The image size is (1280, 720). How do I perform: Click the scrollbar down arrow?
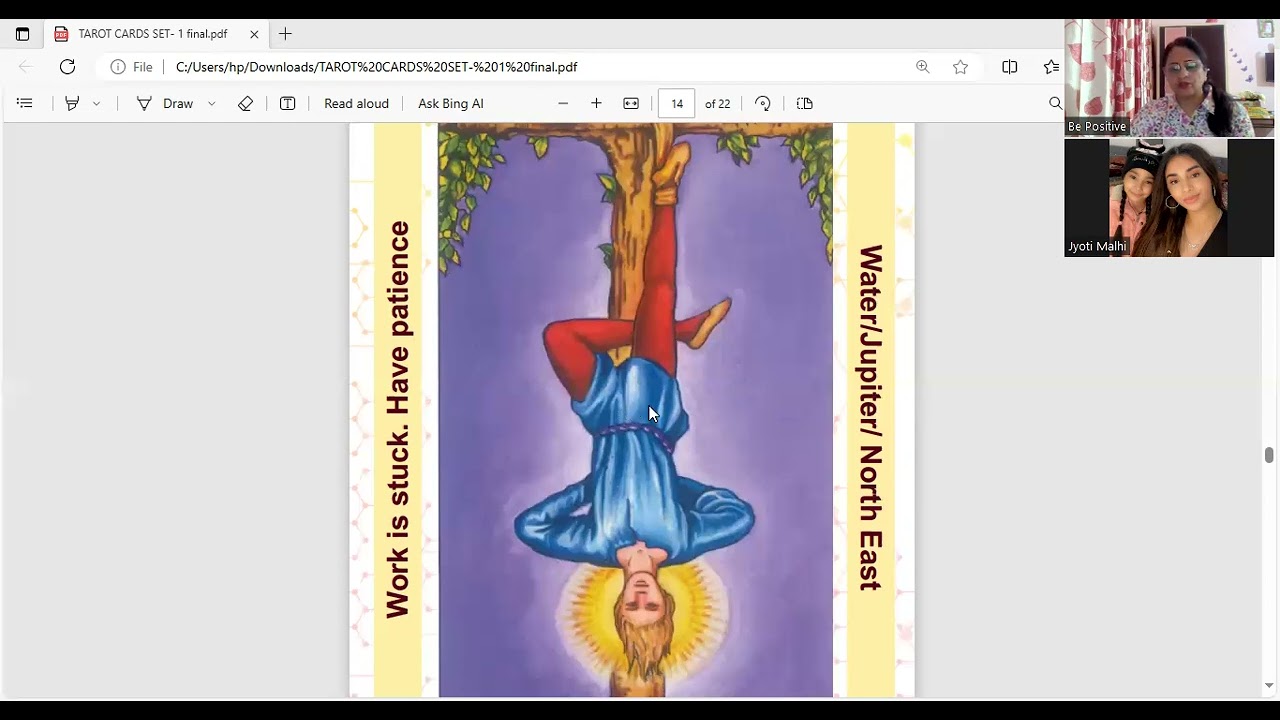[x=1269, y=686]
